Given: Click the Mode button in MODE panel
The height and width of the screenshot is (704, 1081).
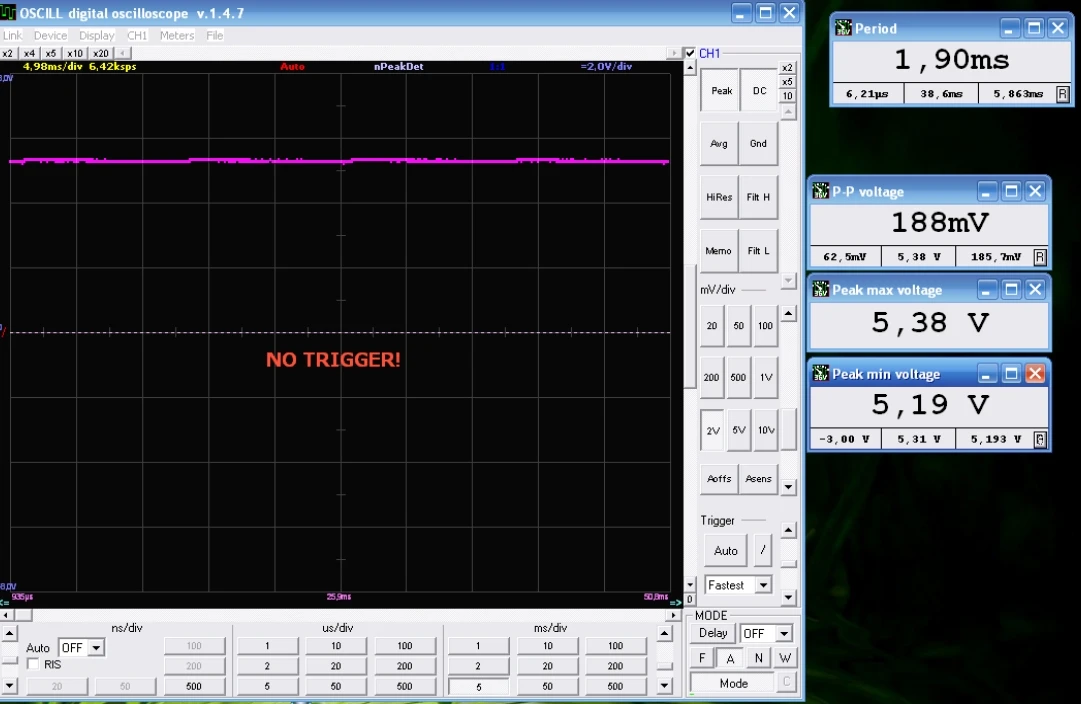Looking at the screenshot, I should point(733,683).
